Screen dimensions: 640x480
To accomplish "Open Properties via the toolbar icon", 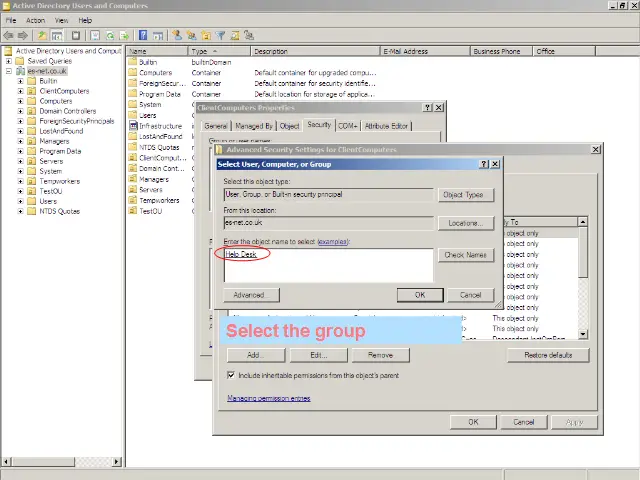I will click(x=95, y=36).
